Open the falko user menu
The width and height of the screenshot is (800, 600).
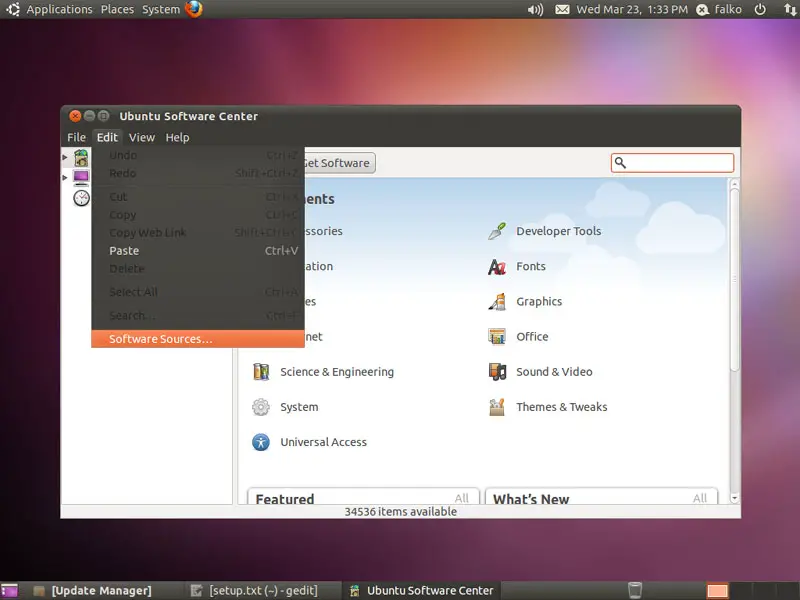coord(719,9)
